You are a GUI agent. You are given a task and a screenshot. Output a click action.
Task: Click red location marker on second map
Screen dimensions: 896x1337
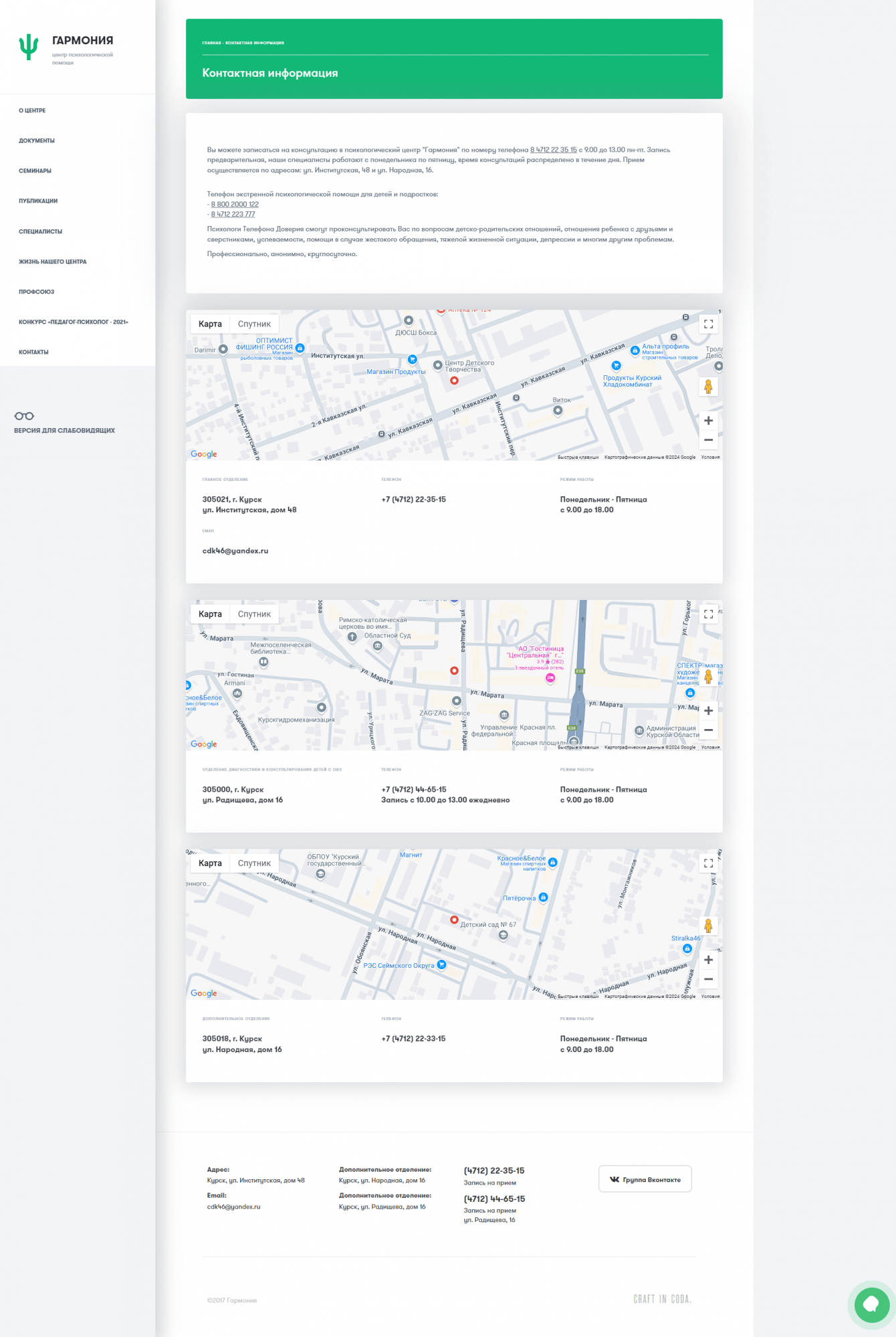tap(454, 671)
